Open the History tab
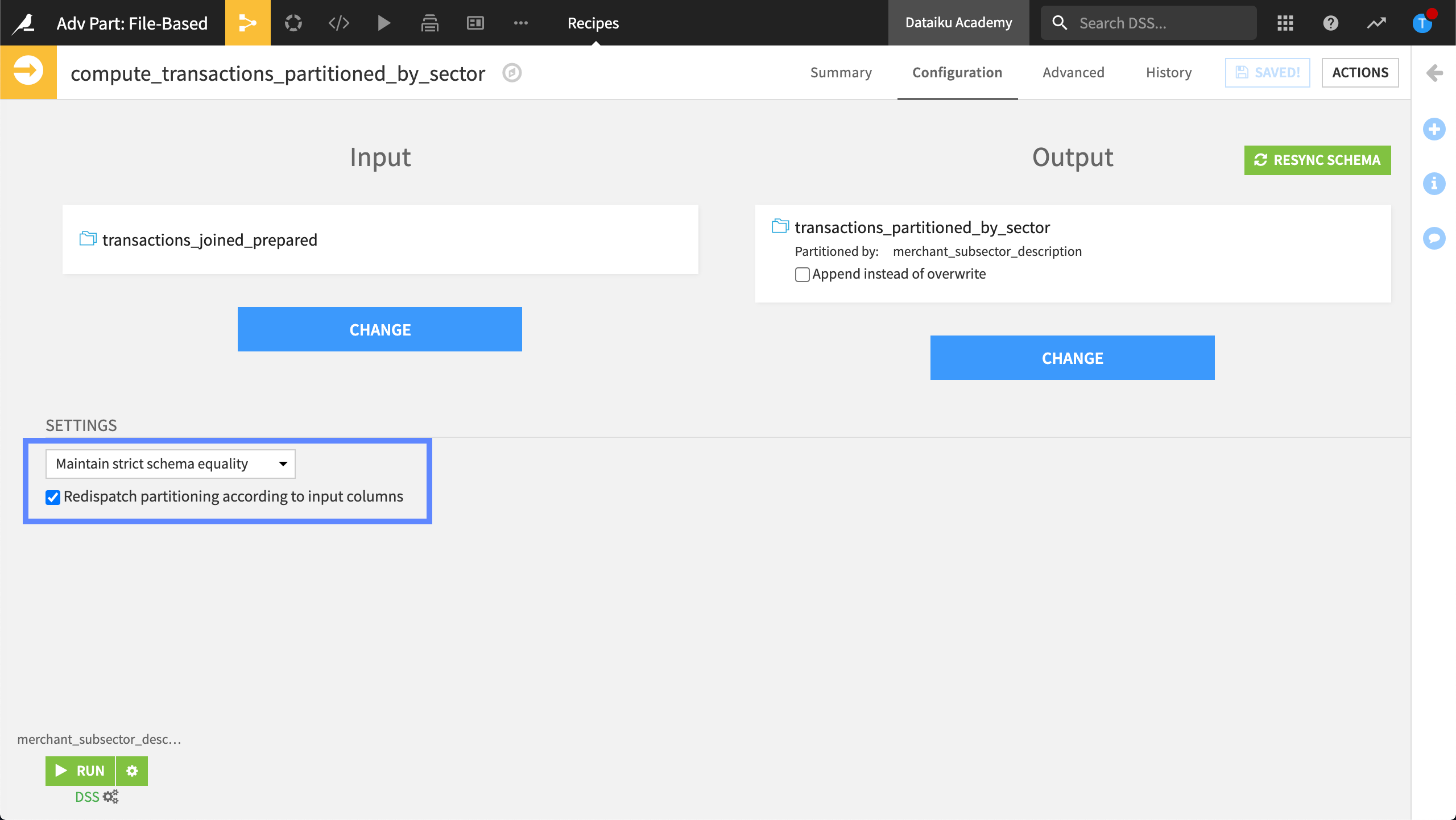This screenshot has height=820, width=1456. coord(1168,72)
